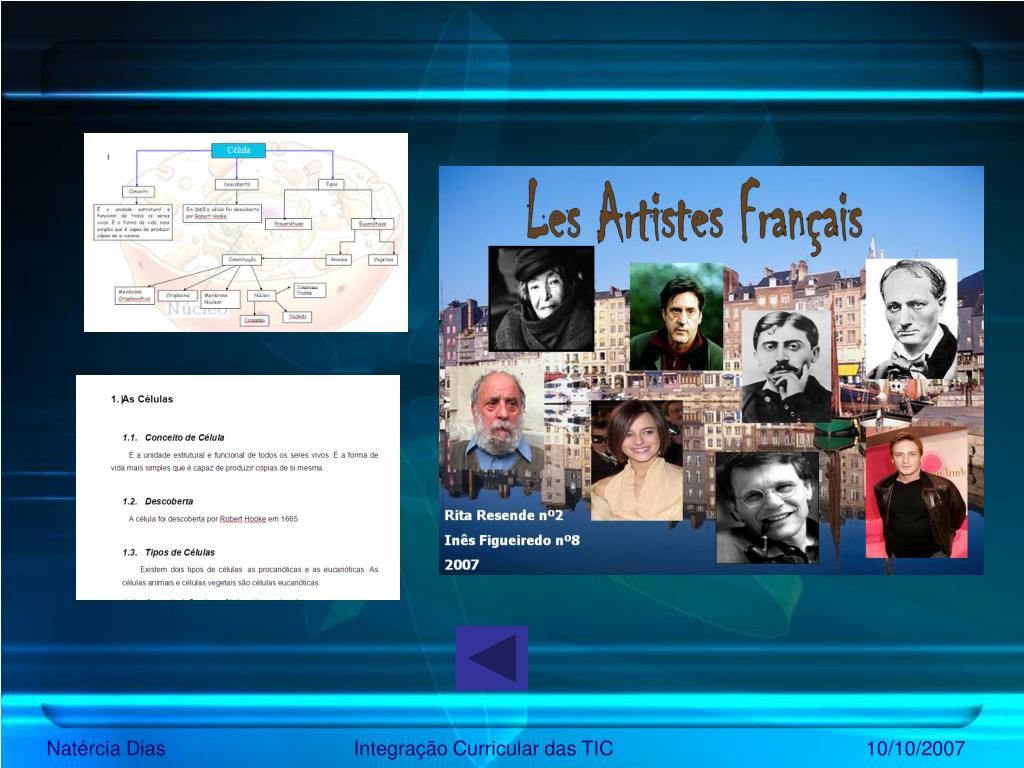This screenshot has height=768, width=1024.
Task: Click the heading '1. As Células'
Action: [x=142, y=399]
